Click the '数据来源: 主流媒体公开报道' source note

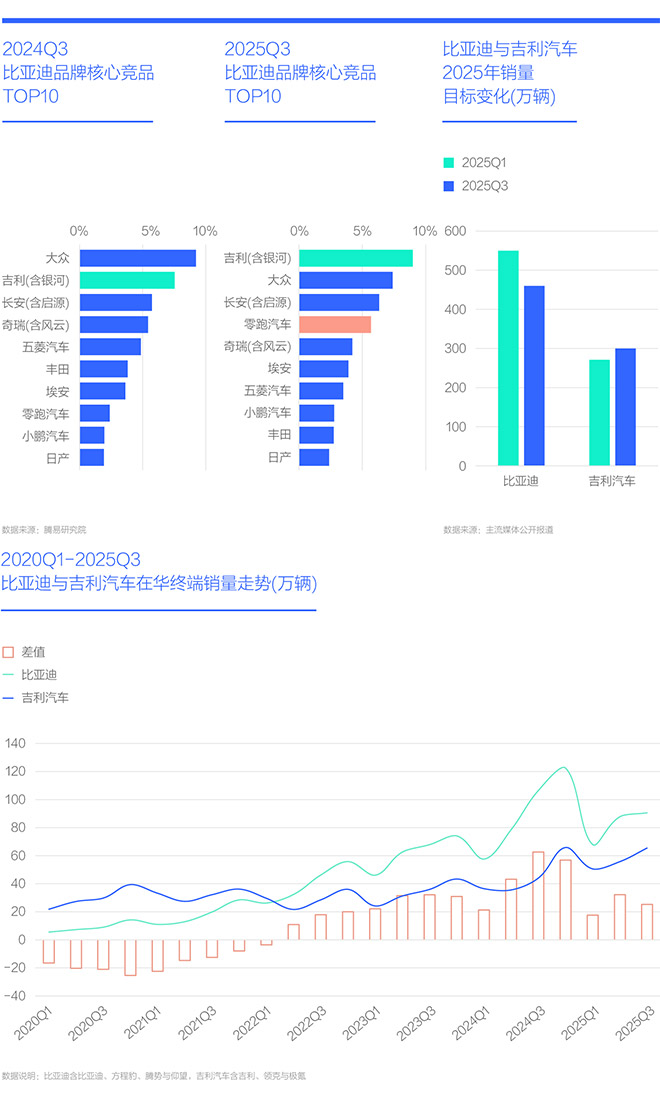(498, 530)
